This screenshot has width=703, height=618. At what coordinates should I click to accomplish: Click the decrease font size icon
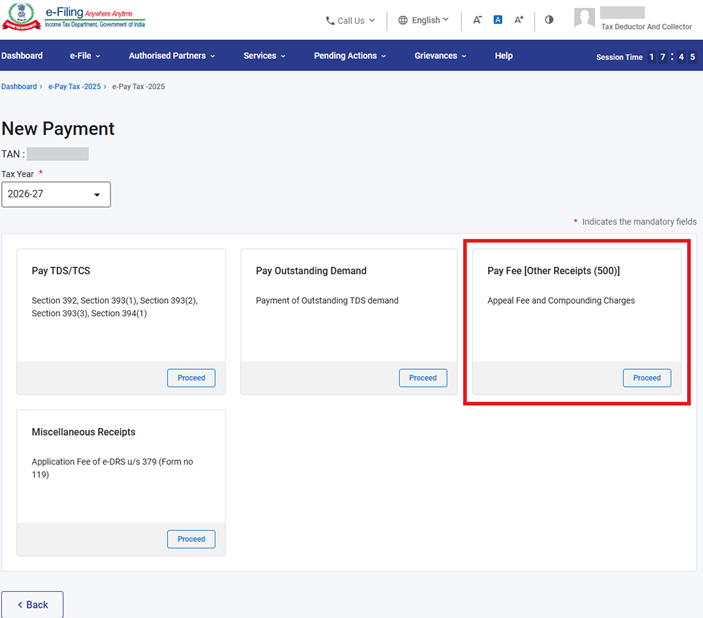click(x=477, y=20)
